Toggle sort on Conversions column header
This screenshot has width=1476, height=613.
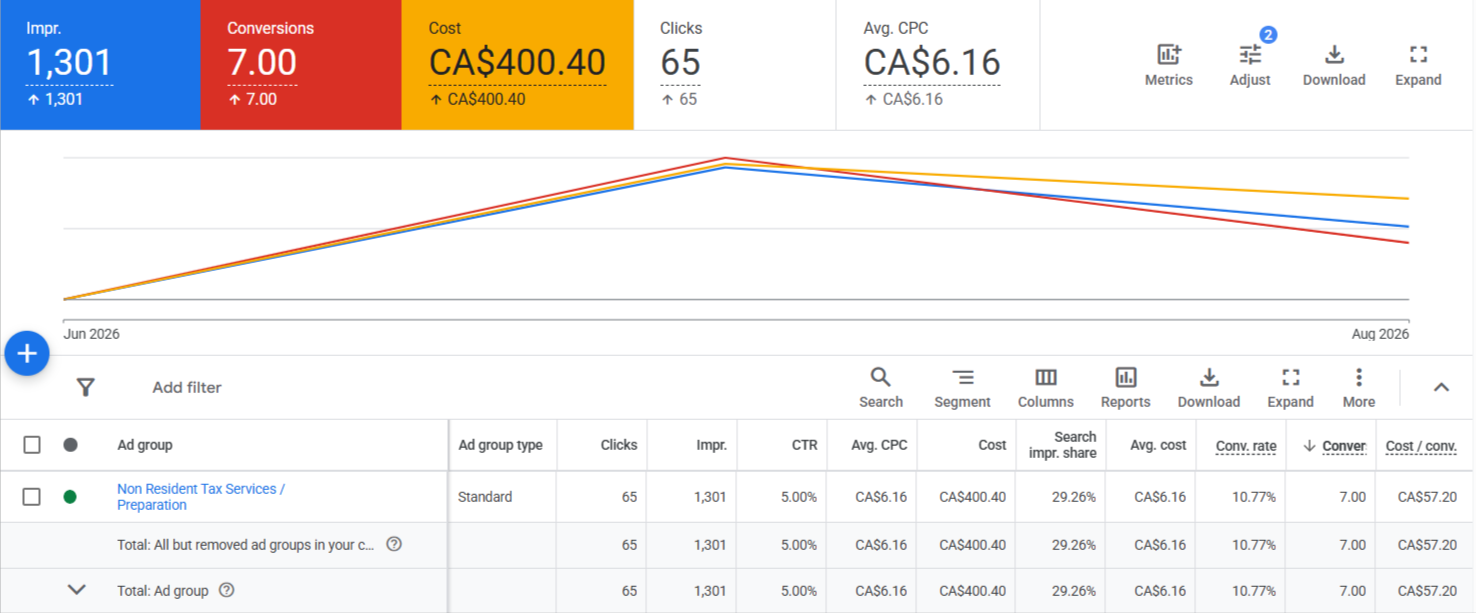1336,446
